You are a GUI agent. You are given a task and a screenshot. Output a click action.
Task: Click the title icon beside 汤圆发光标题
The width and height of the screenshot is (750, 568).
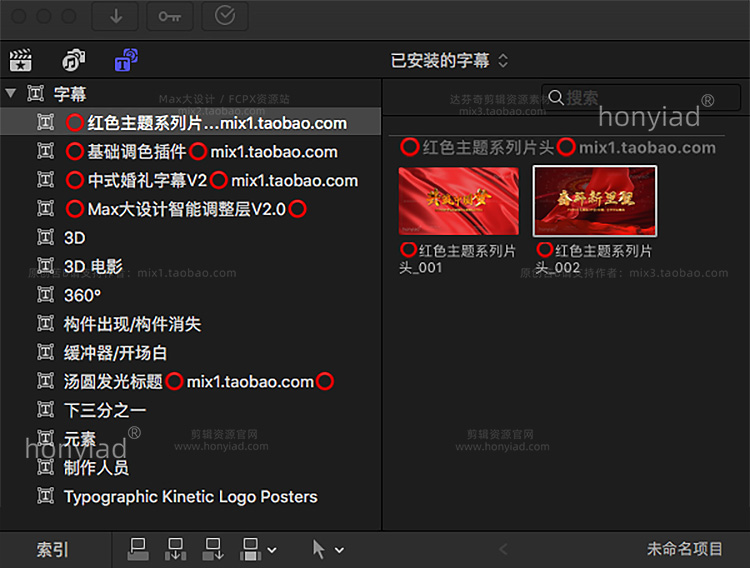(x=45, y=381)
